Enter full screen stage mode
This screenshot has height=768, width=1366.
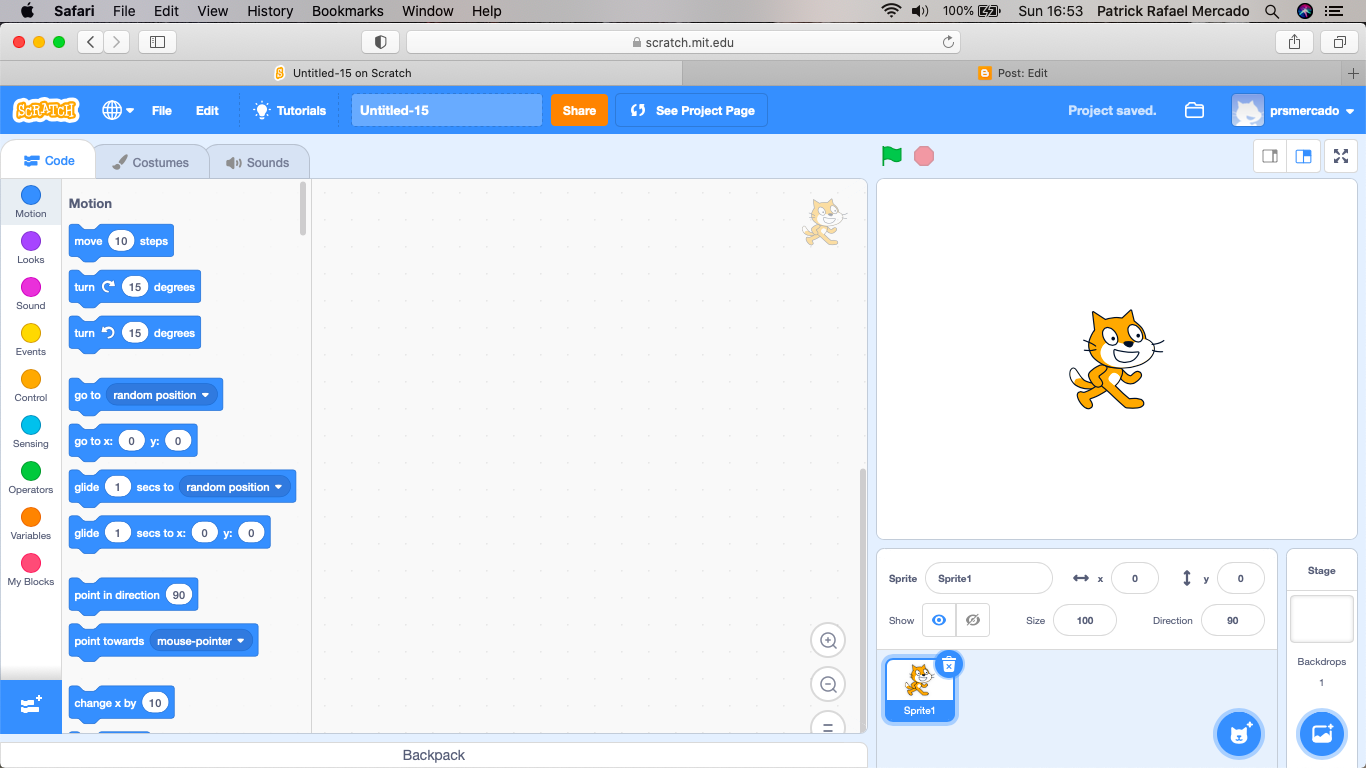[1341, 156]
